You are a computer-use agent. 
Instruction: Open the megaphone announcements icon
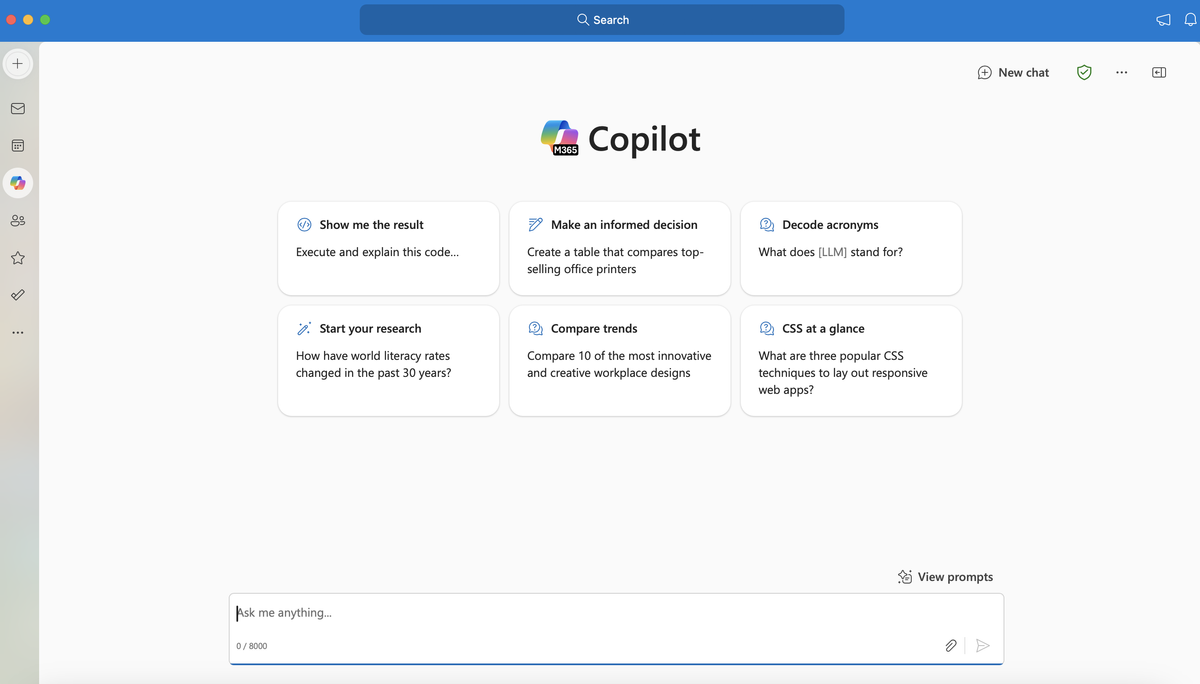[1163, 20]
